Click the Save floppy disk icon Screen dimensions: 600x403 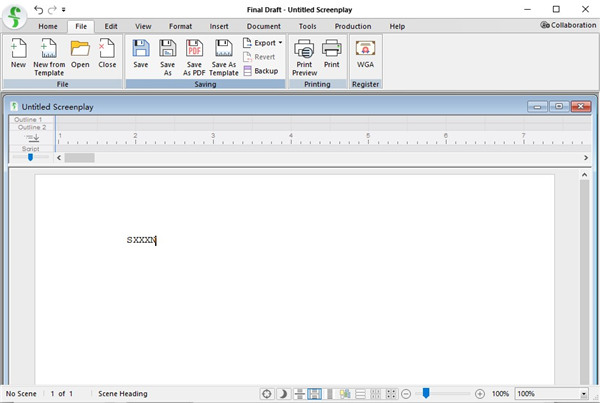(x=141, y=54)
